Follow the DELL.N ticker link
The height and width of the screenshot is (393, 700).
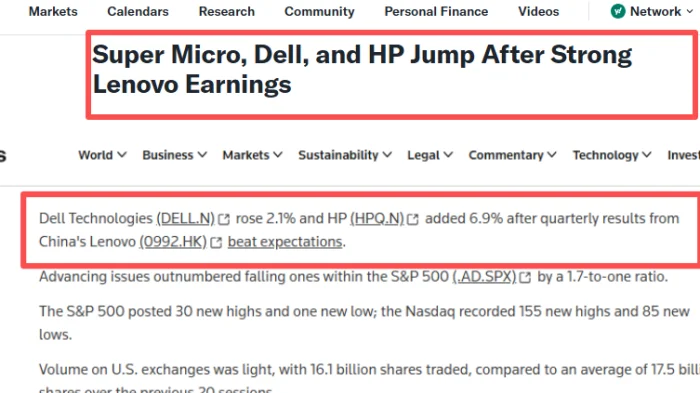click(x=186, y=218)
